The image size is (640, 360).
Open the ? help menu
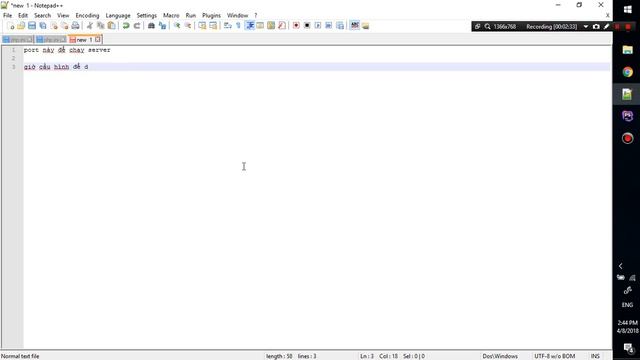pos(256,16)
